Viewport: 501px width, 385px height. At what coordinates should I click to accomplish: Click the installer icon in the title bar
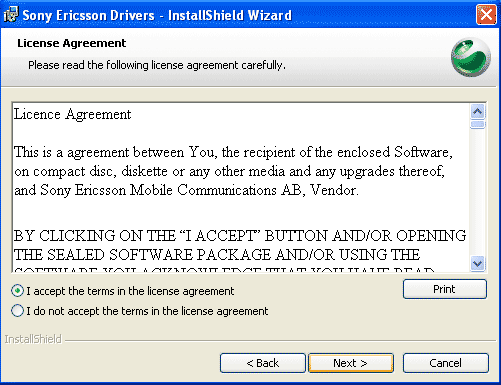point(10,15)
